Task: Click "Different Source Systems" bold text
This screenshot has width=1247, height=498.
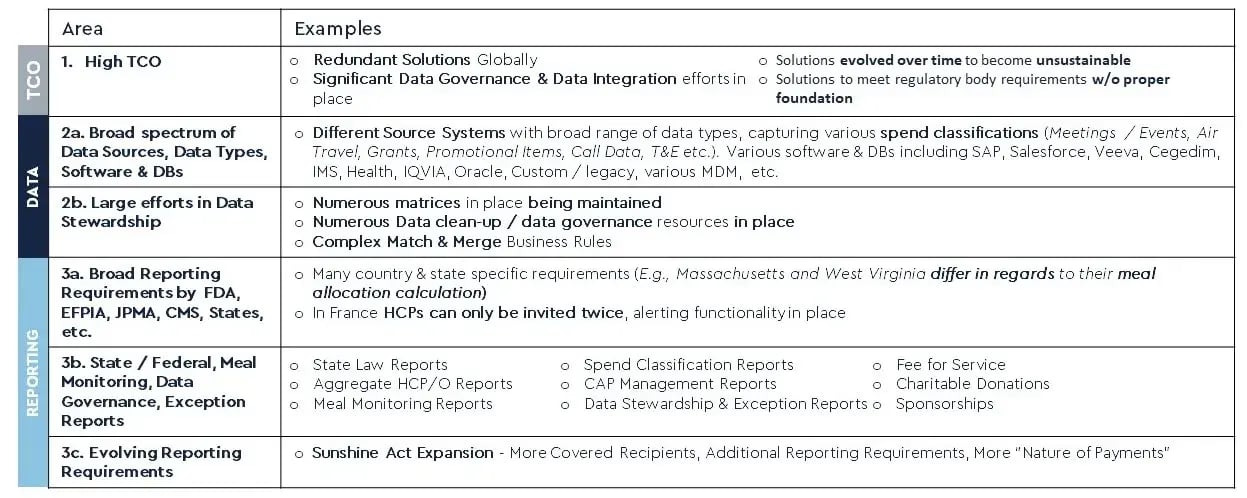Action: point(409,133)
